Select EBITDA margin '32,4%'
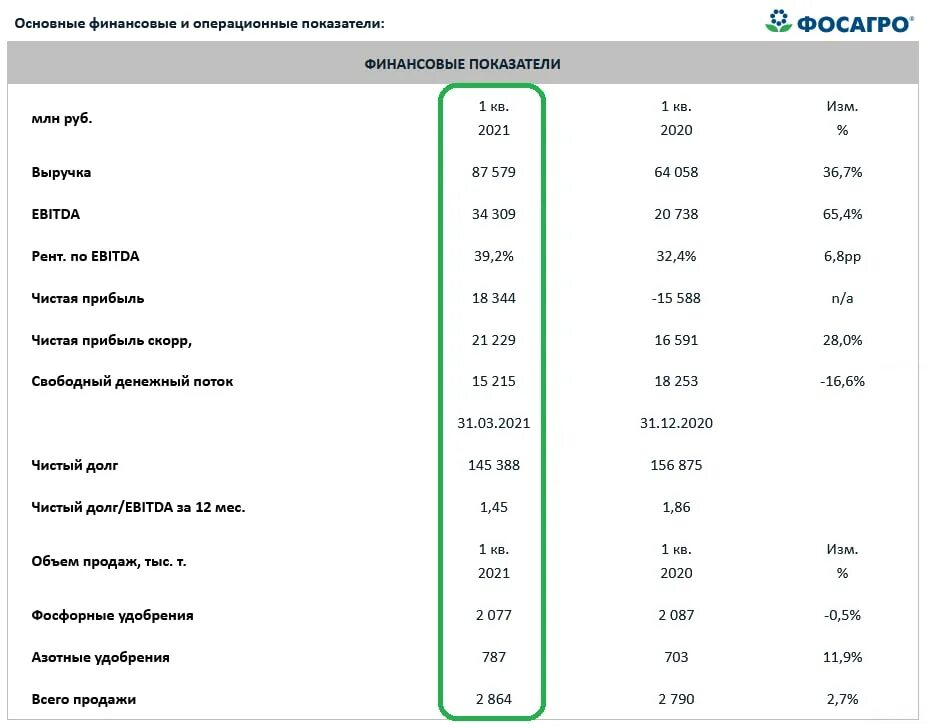 (676, 256)
